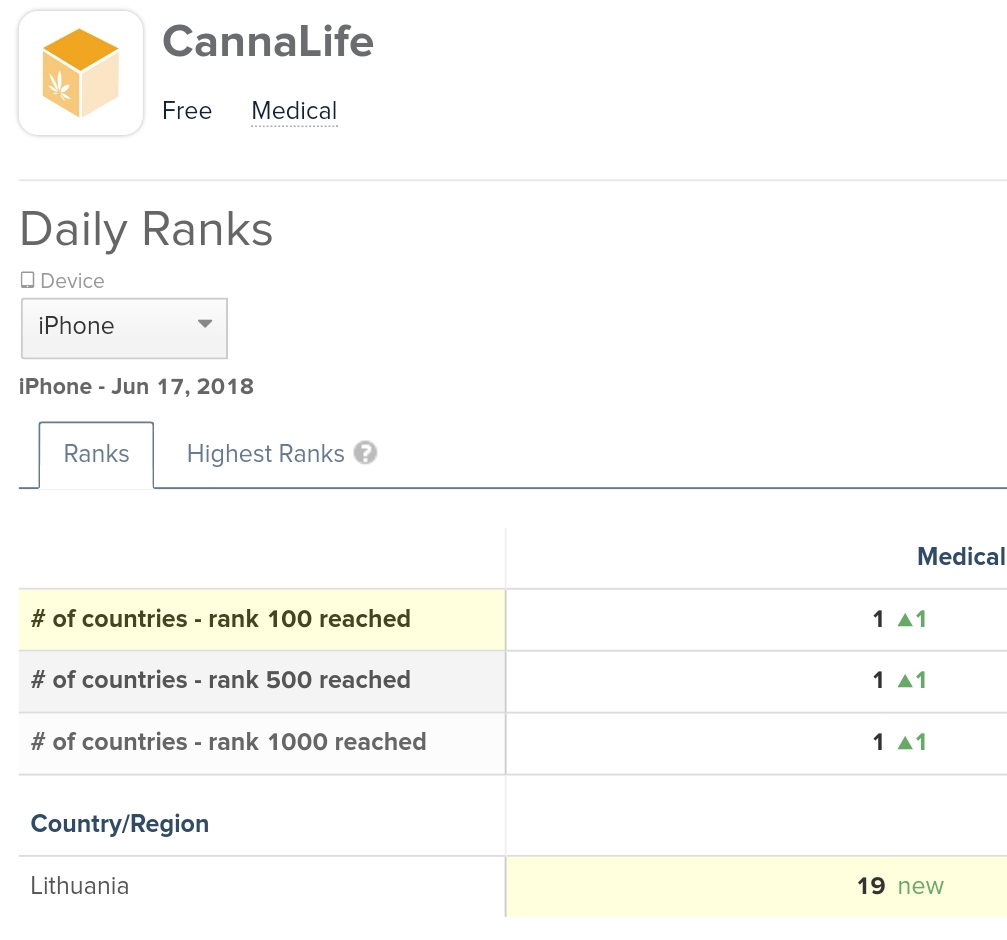Open the Free category link
The image size is (1007, 940).
point(187,111)
